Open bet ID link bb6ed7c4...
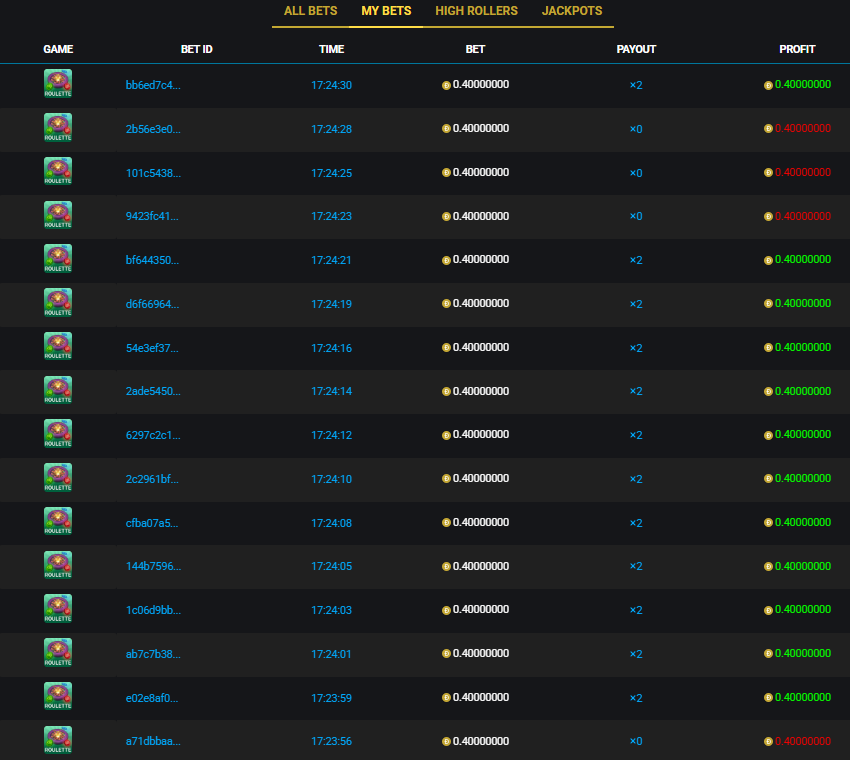Image resolution: width=850 pixels, height=760 pixels. coord(153,85)
